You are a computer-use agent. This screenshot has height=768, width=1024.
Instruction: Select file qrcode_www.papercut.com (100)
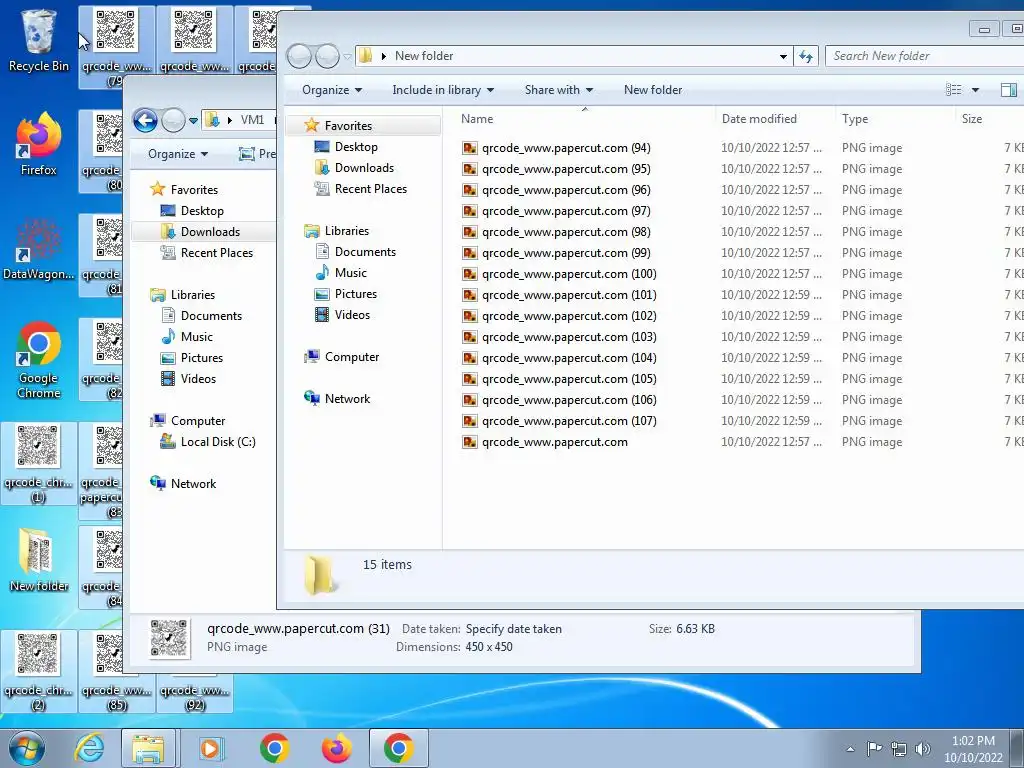coord(569,274)
